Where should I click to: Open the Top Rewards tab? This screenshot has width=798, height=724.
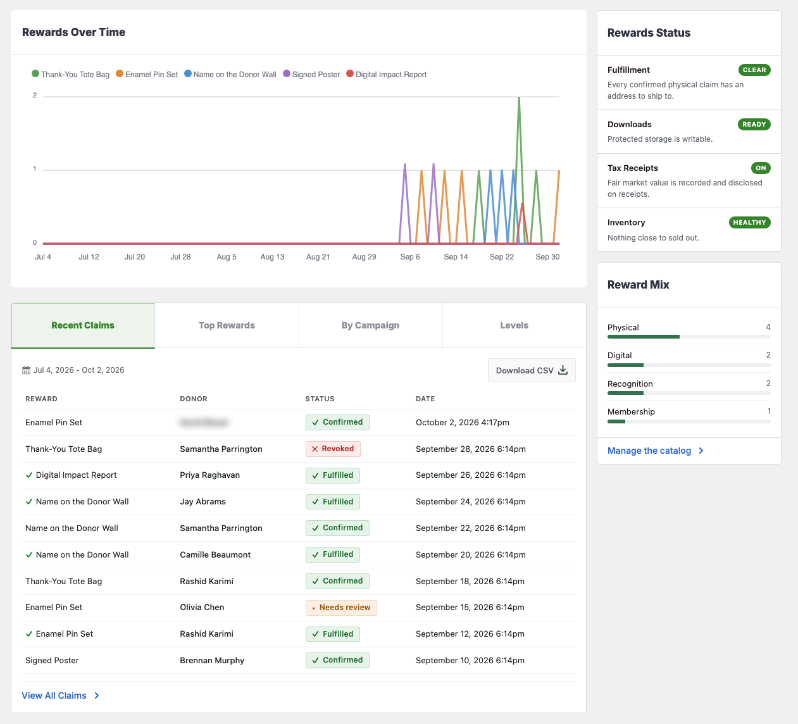[x=226, y=326]
